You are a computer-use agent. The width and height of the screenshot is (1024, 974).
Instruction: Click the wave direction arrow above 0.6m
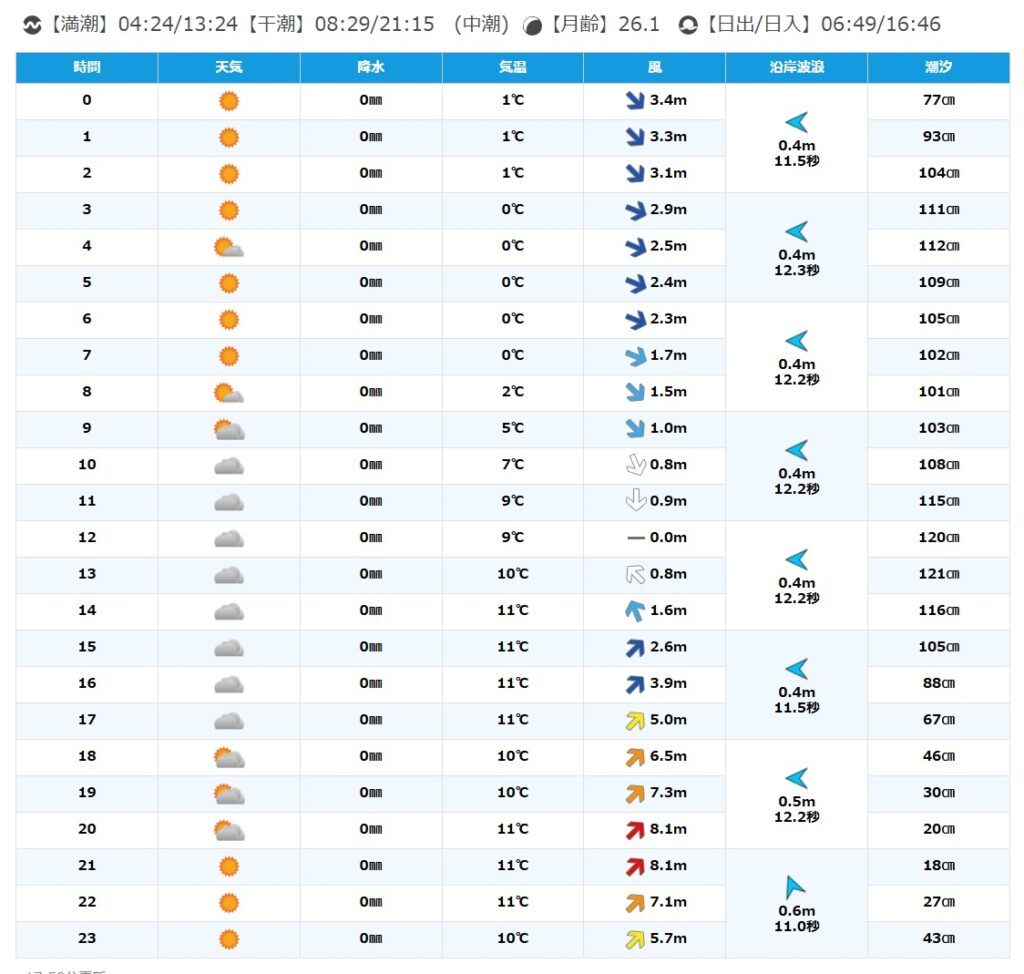pyautogui.click(x=796, y=887)
